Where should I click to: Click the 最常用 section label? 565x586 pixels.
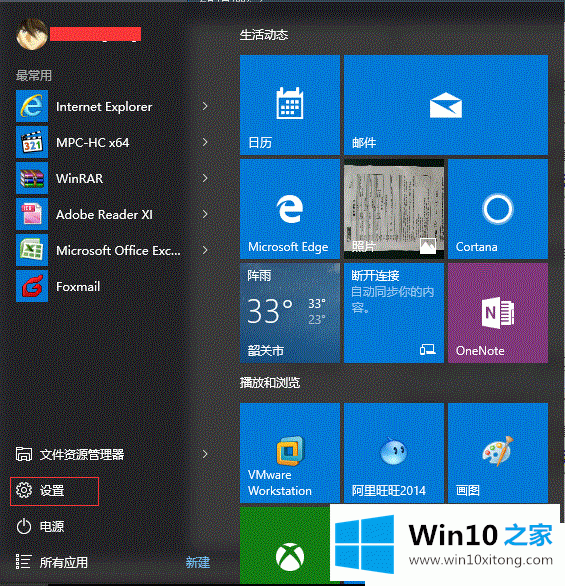[34, 75]
